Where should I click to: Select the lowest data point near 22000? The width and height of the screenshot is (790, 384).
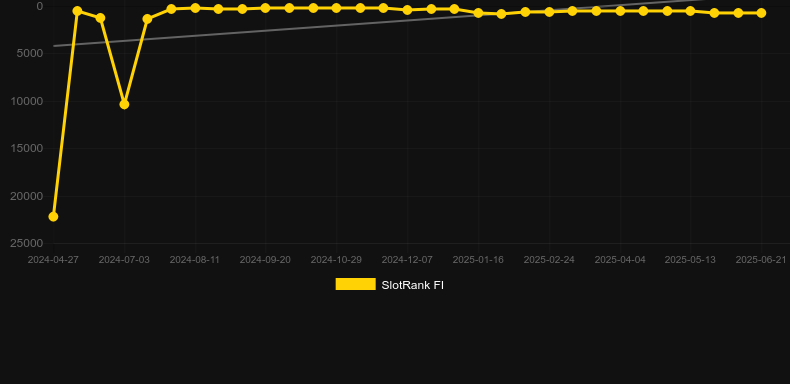click(x=53, y=217)
